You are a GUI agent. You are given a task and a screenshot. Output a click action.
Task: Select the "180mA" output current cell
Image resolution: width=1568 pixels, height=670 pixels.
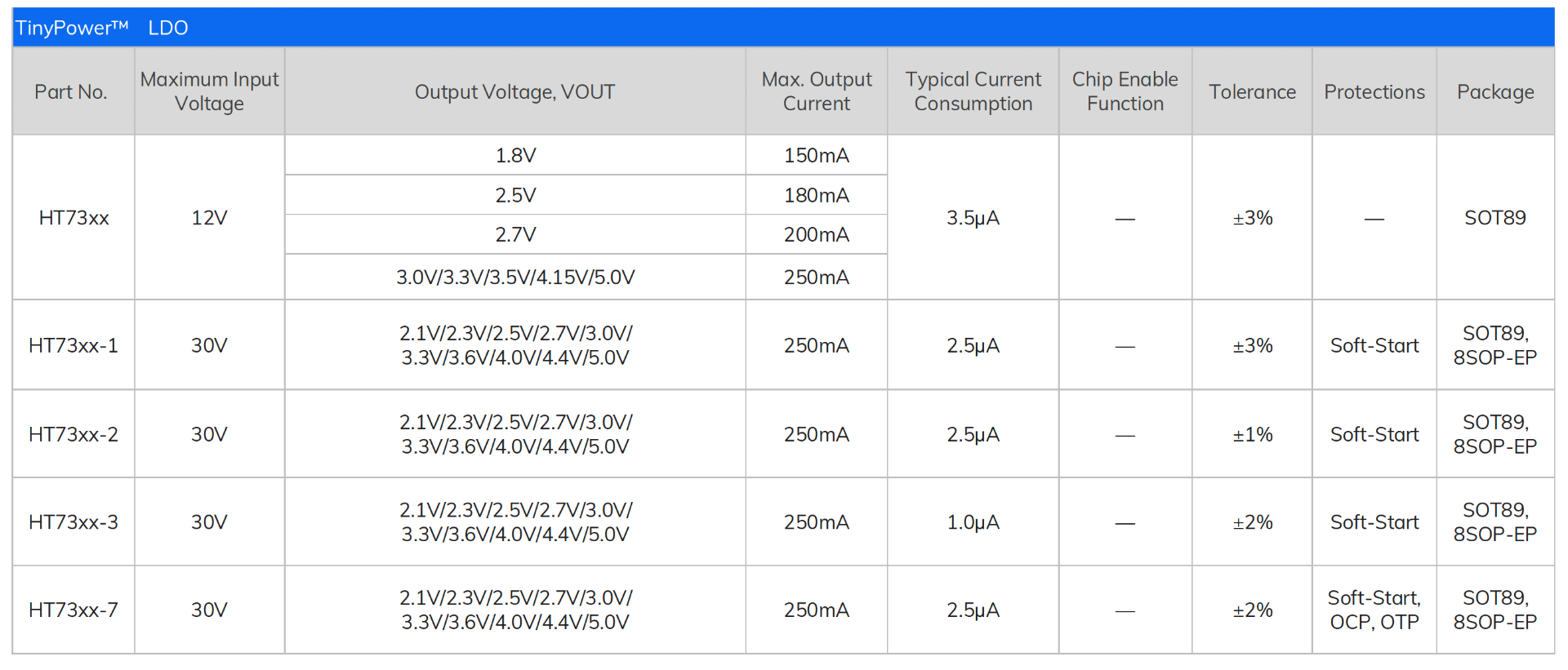coord(817,195)
